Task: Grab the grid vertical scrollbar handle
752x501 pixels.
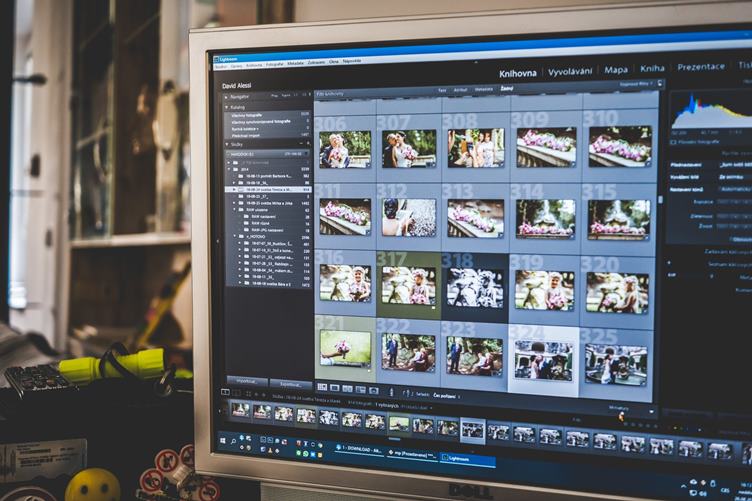Action: point(660,199)
